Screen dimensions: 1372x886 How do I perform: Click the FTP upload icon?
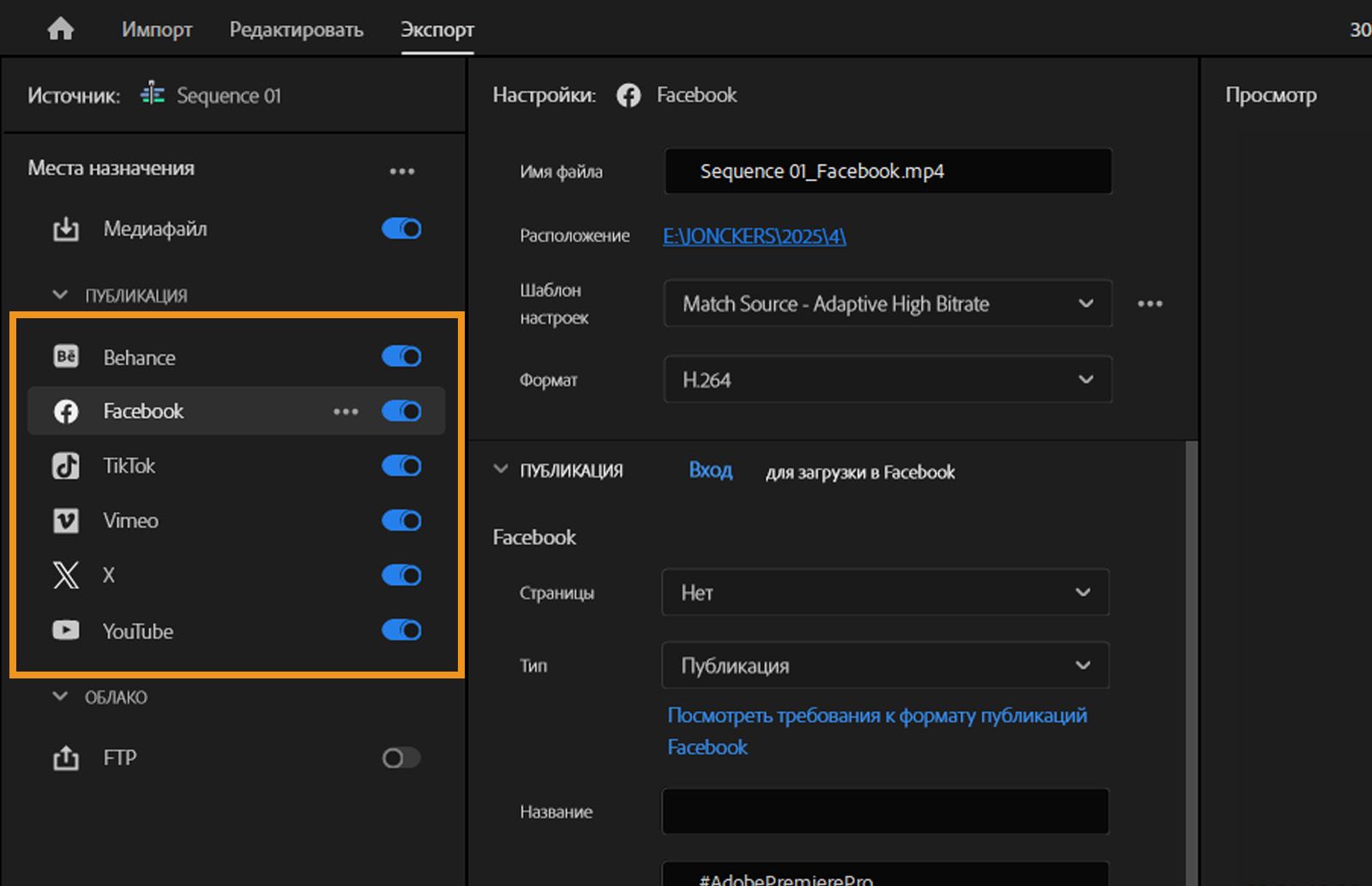coord(65,757)
